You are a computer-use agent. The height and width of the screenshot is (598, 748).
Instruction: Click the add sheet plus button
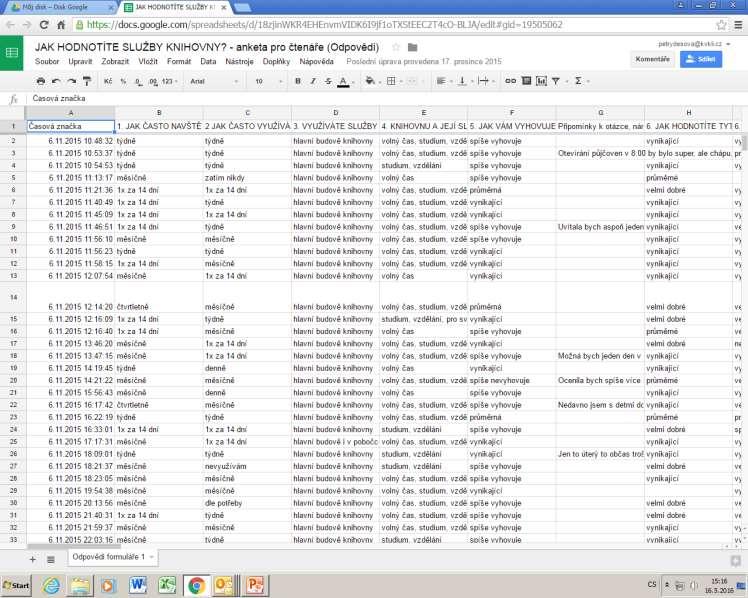click(x=32, y=559)
